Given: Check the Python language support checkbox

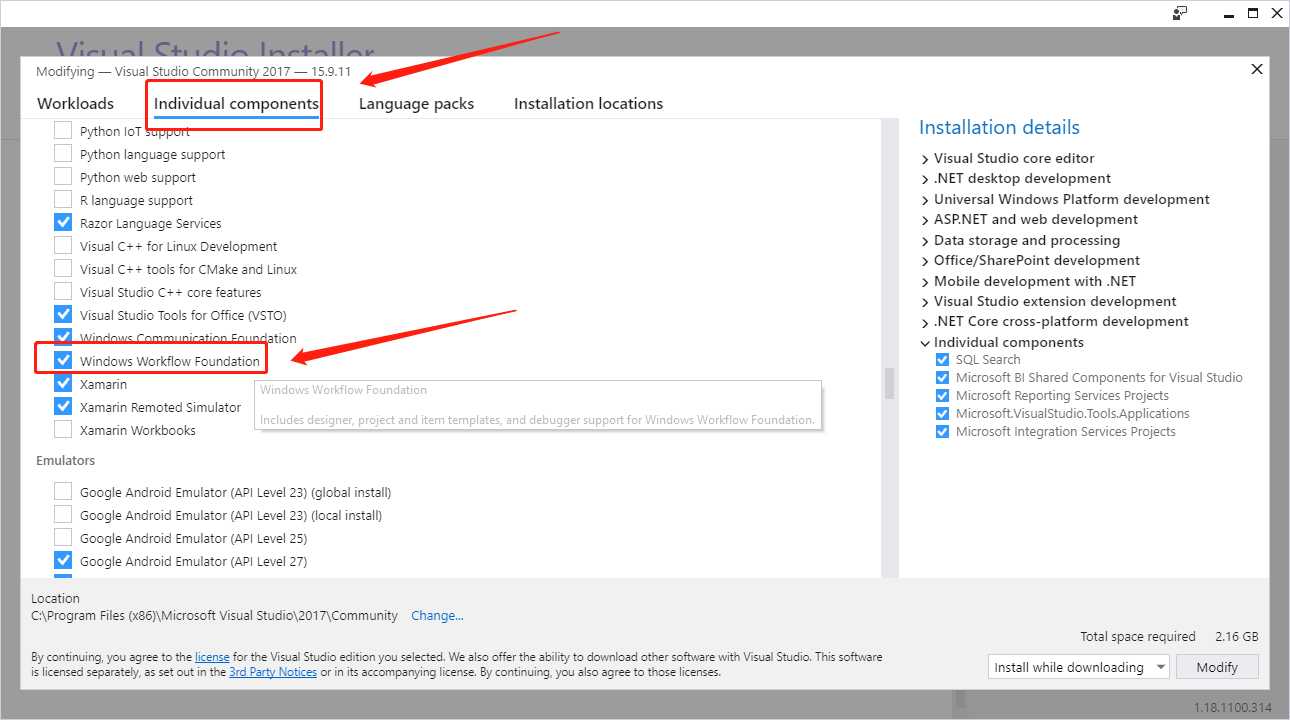Looking at the screenshot, I should [x=63, y=154].
